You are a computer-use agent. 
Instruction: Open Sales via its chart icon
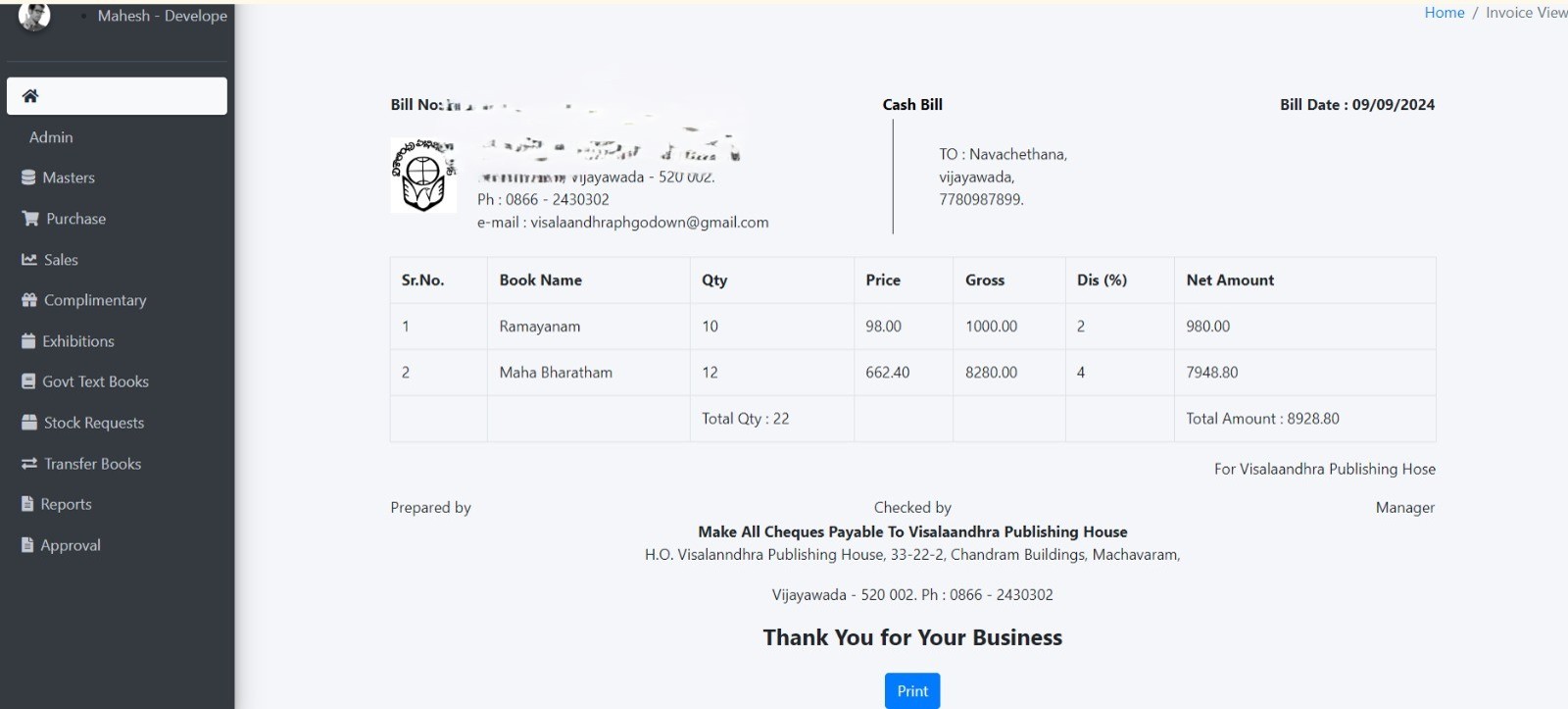(28, 259)
